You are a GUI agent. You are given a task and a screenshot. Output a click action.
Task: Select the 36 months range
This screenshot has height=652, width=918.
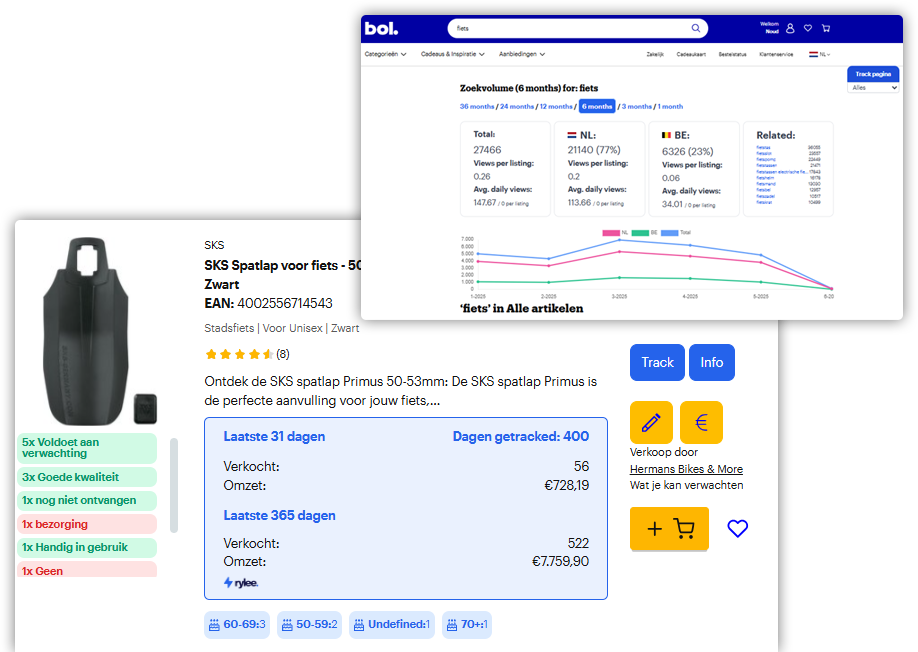pyautogui.click(x=477, y=107)
